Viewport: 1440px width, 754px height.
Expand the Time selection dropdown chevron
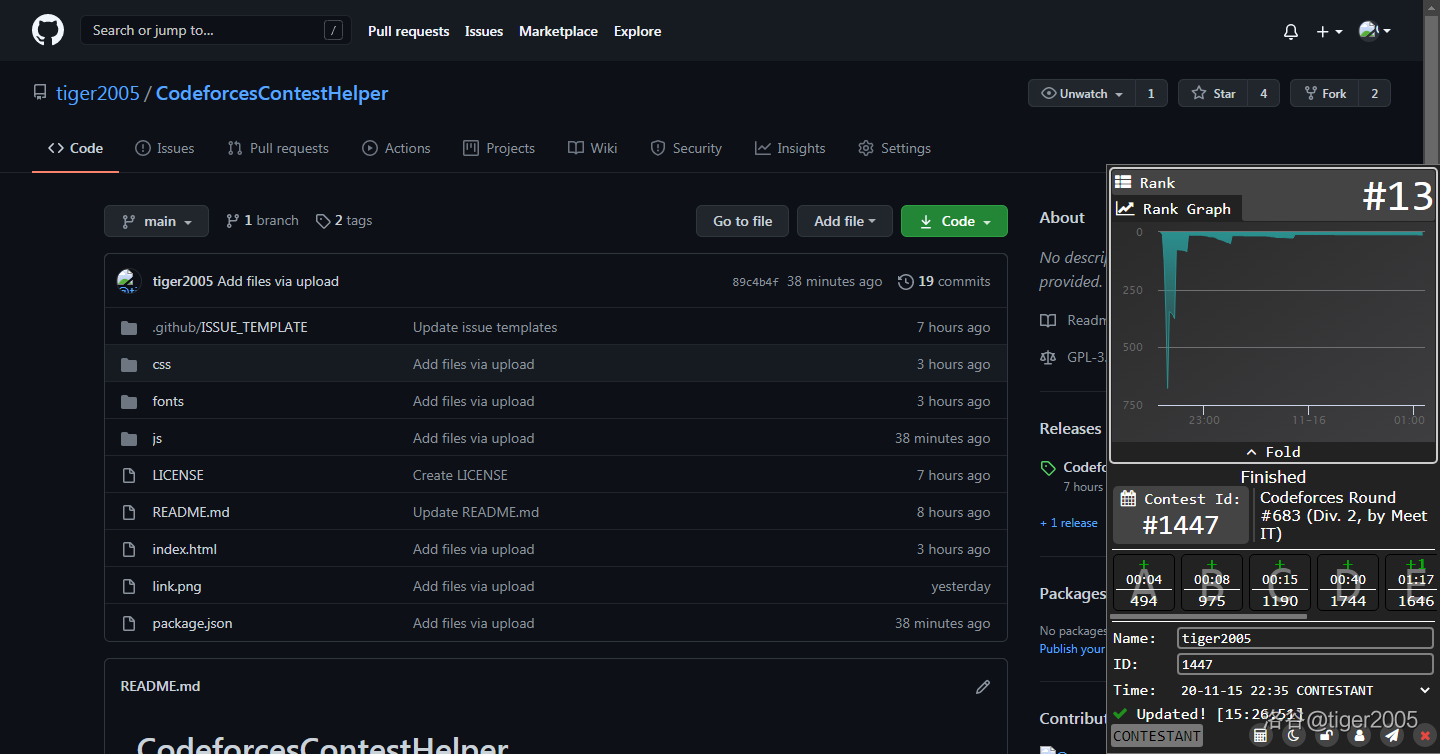pyautogui.click(x=1424, y=690)
